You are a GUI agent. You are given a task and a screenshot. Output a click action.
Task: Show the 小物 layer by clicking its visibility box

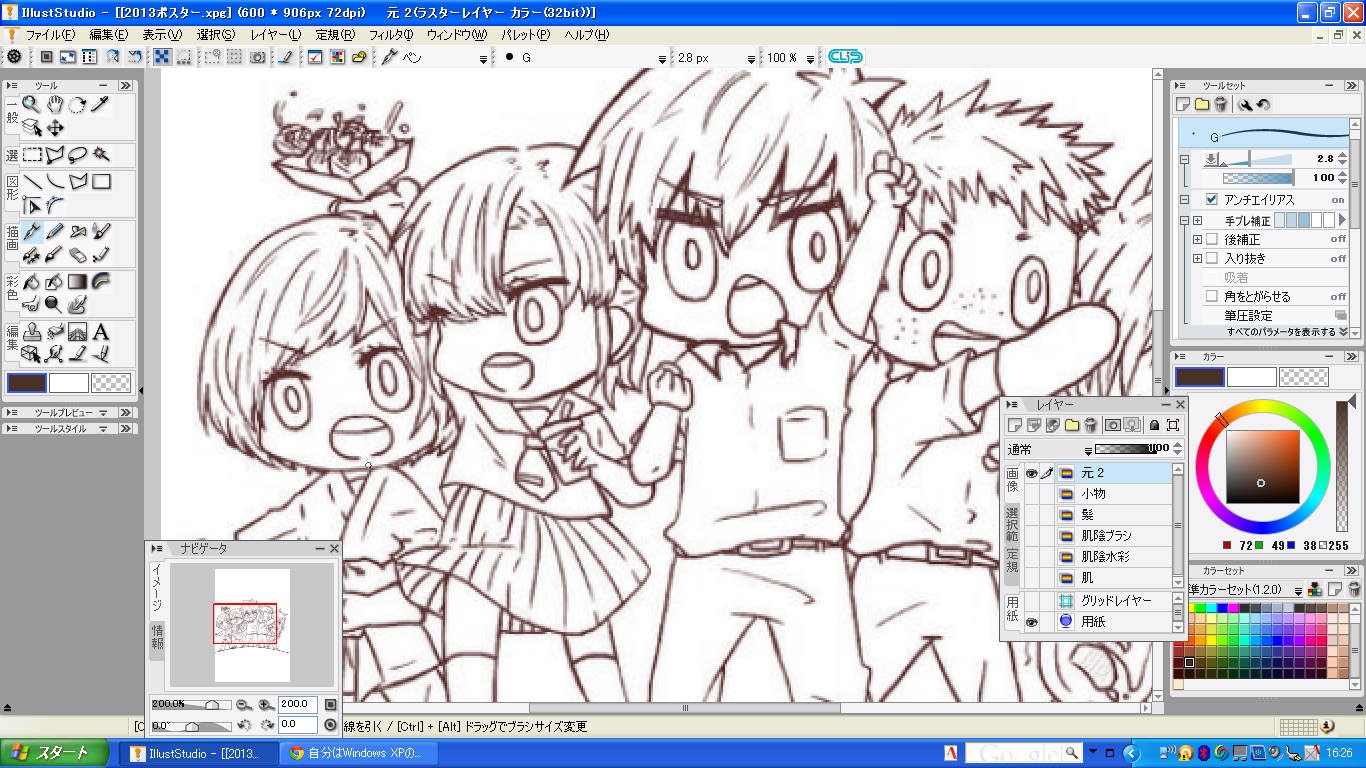click(1030, 494)
